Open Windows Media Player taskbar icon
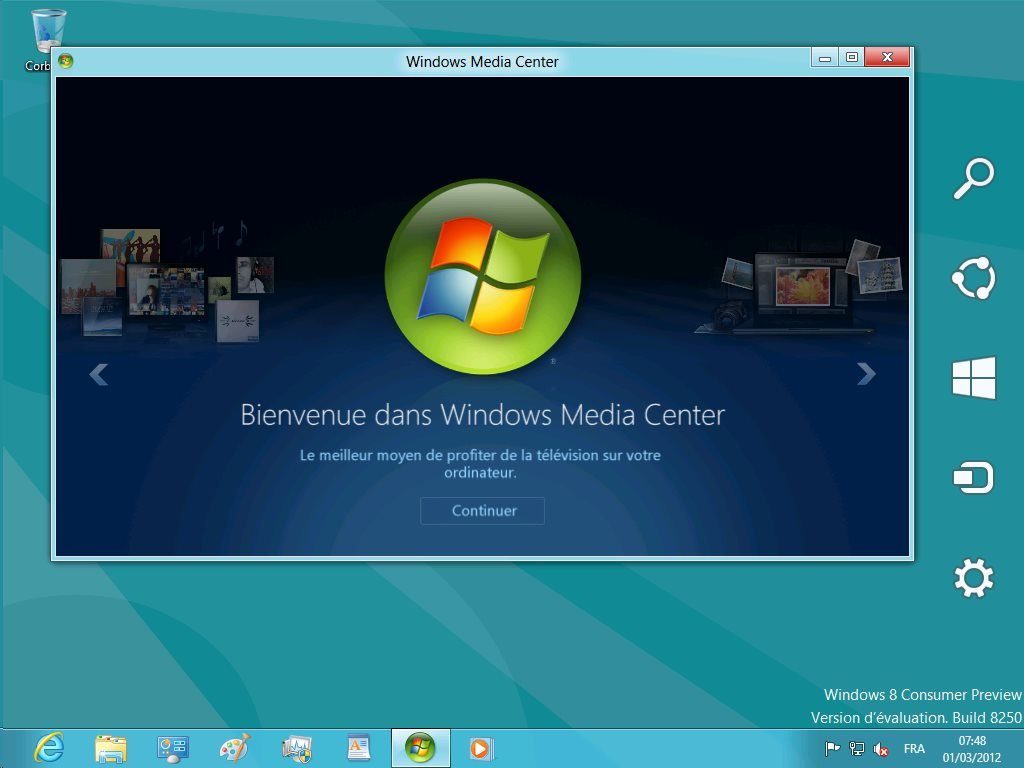The height and width of the screenshot is (768, 1024). pyautogui.click(x=481, y=748)
